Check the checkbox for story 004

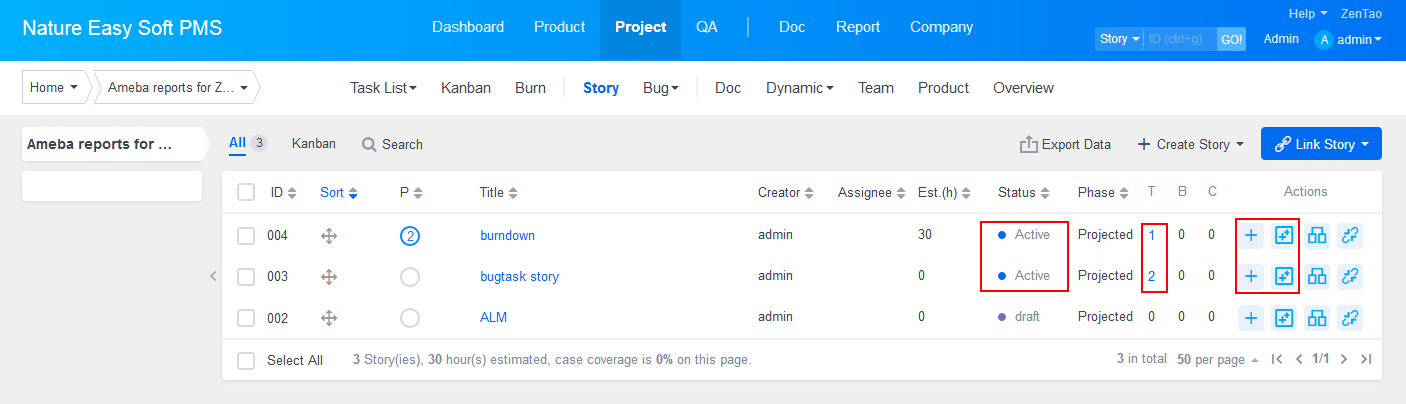246,236
